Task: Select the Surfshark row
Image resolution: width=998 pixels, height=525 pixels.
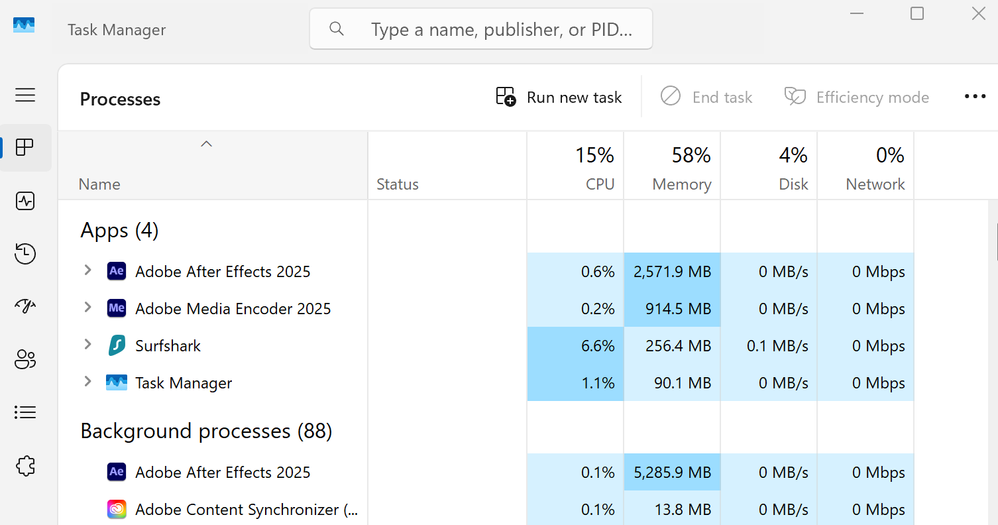Action: [486, 346]
